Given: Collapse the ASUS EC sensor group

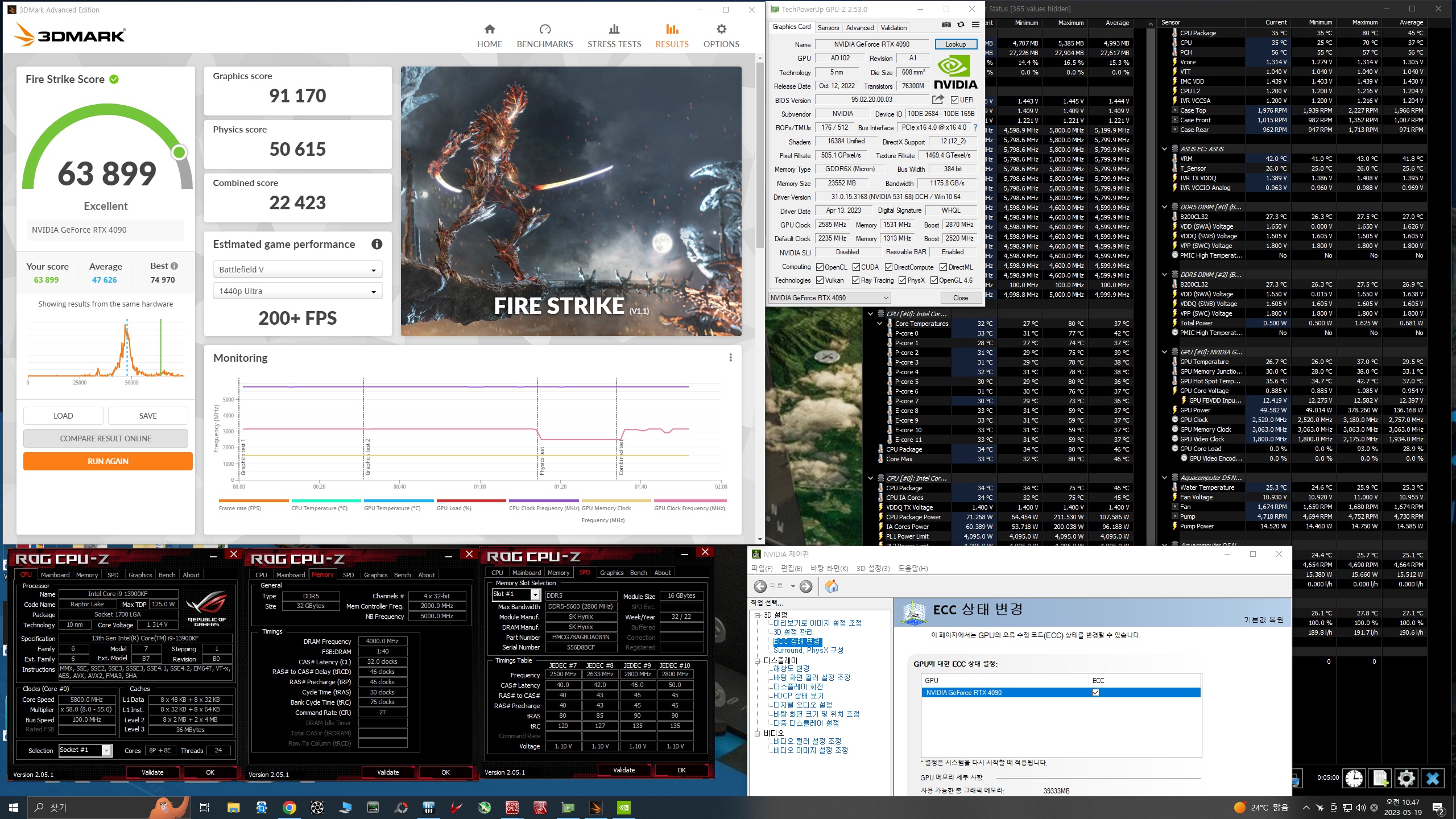Looking at the screenshot, I should coord(1164,149).
